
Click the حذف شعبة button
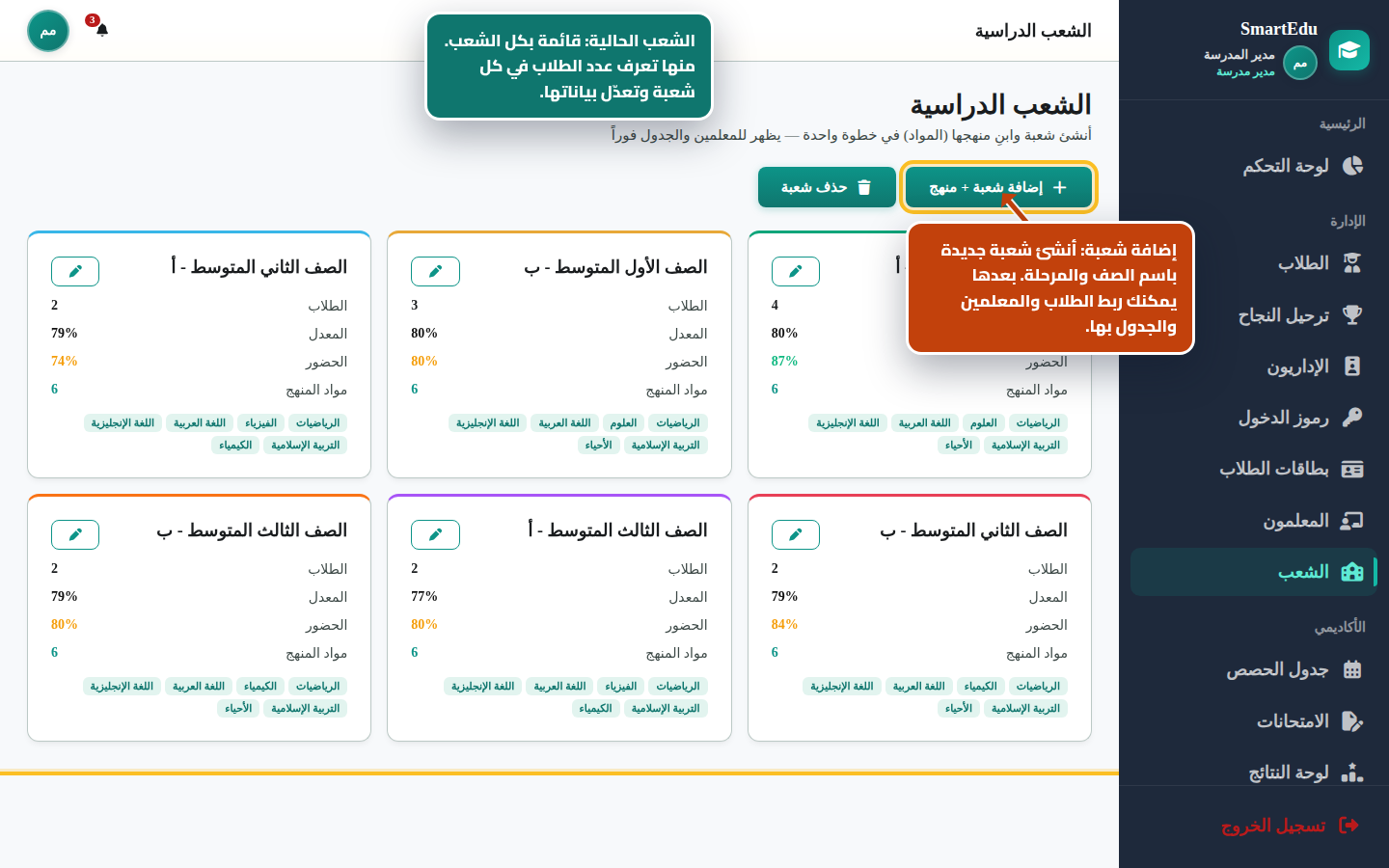coord(827,187)
